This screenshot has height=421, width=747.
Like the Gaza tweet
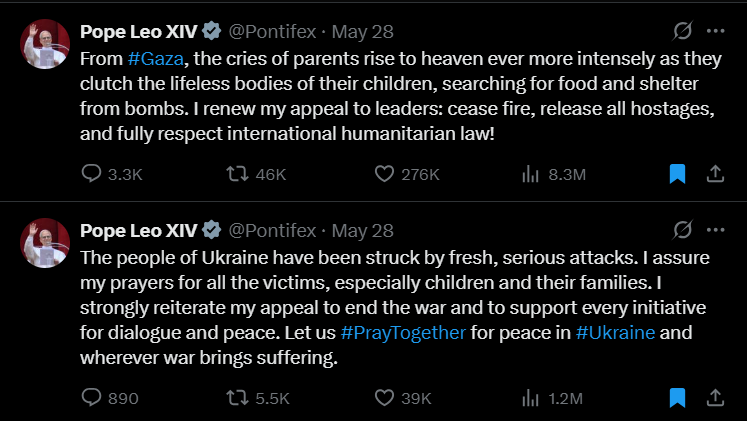click(x=384, y=174)
